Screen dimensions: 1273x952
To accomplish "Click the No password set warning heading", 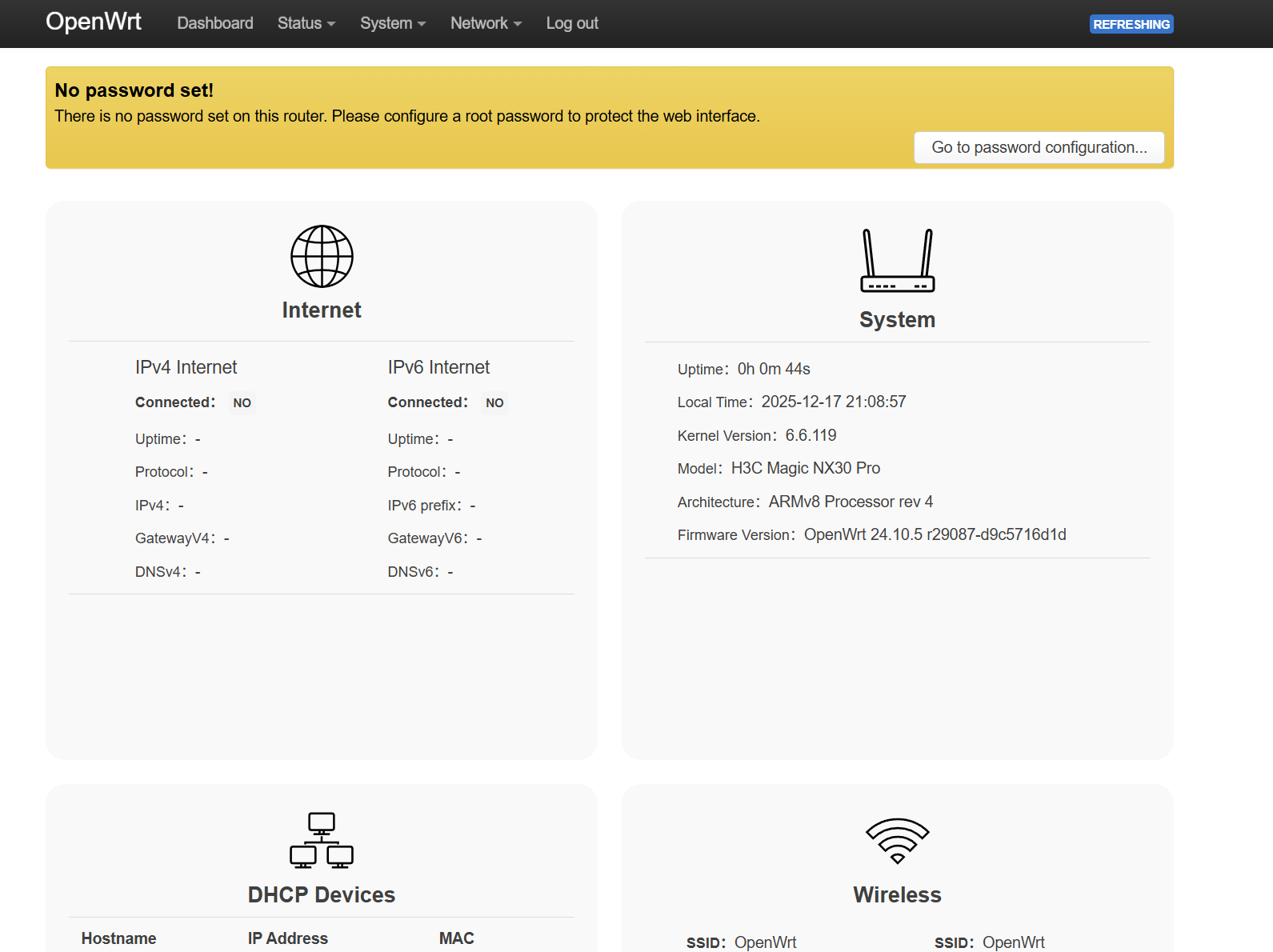I will pos(134,90).
